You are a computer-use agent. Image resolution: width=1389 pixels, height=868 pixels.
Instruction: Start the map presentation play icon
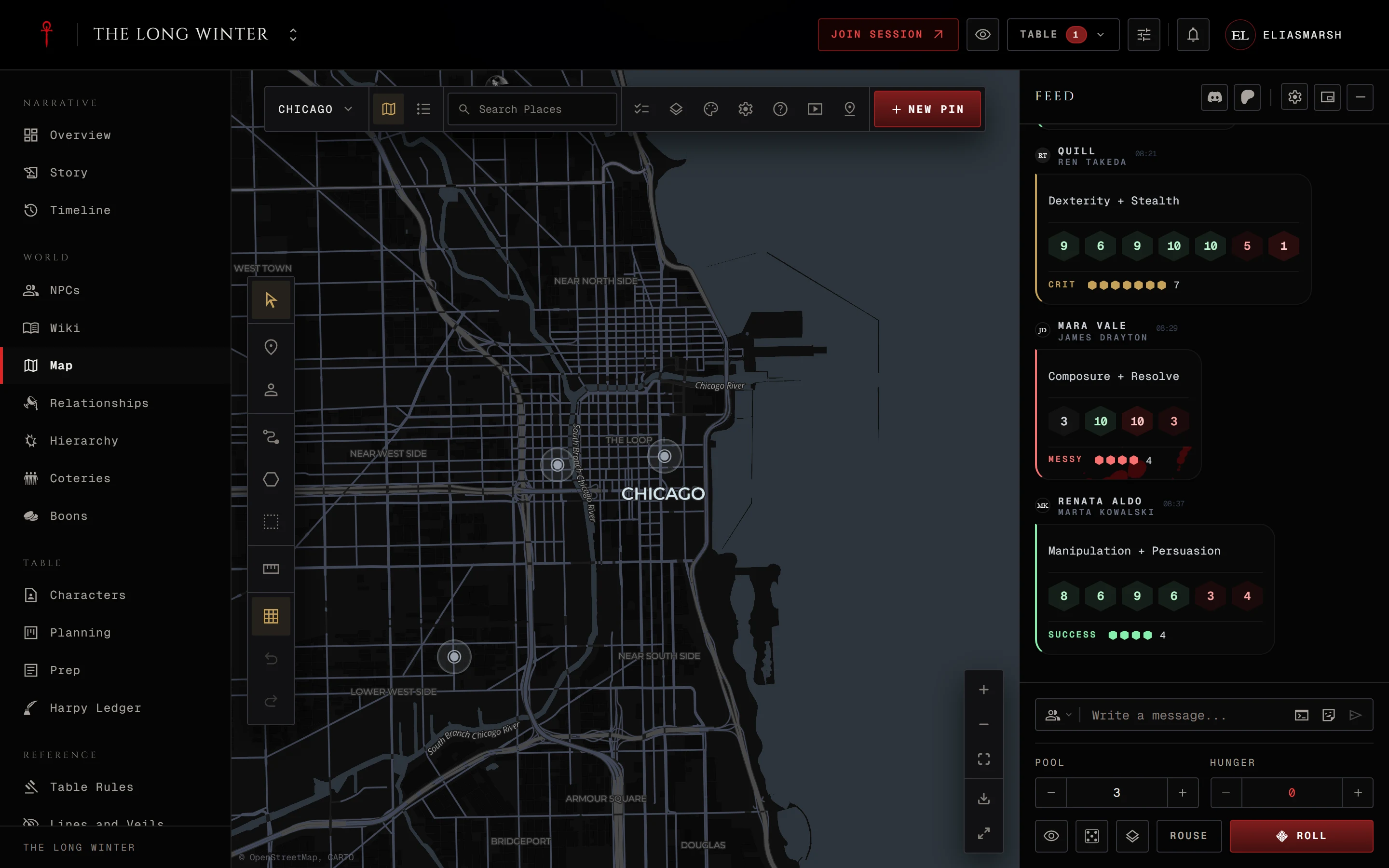coord(815,109)
